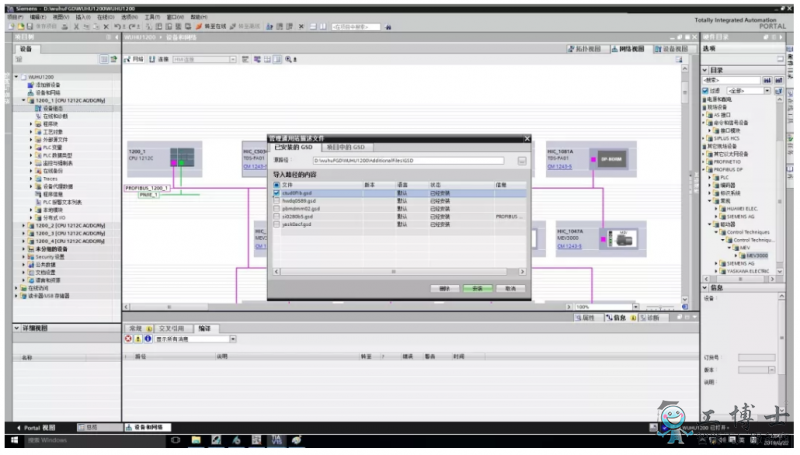Click the redo arrow icon

[132, 27]
